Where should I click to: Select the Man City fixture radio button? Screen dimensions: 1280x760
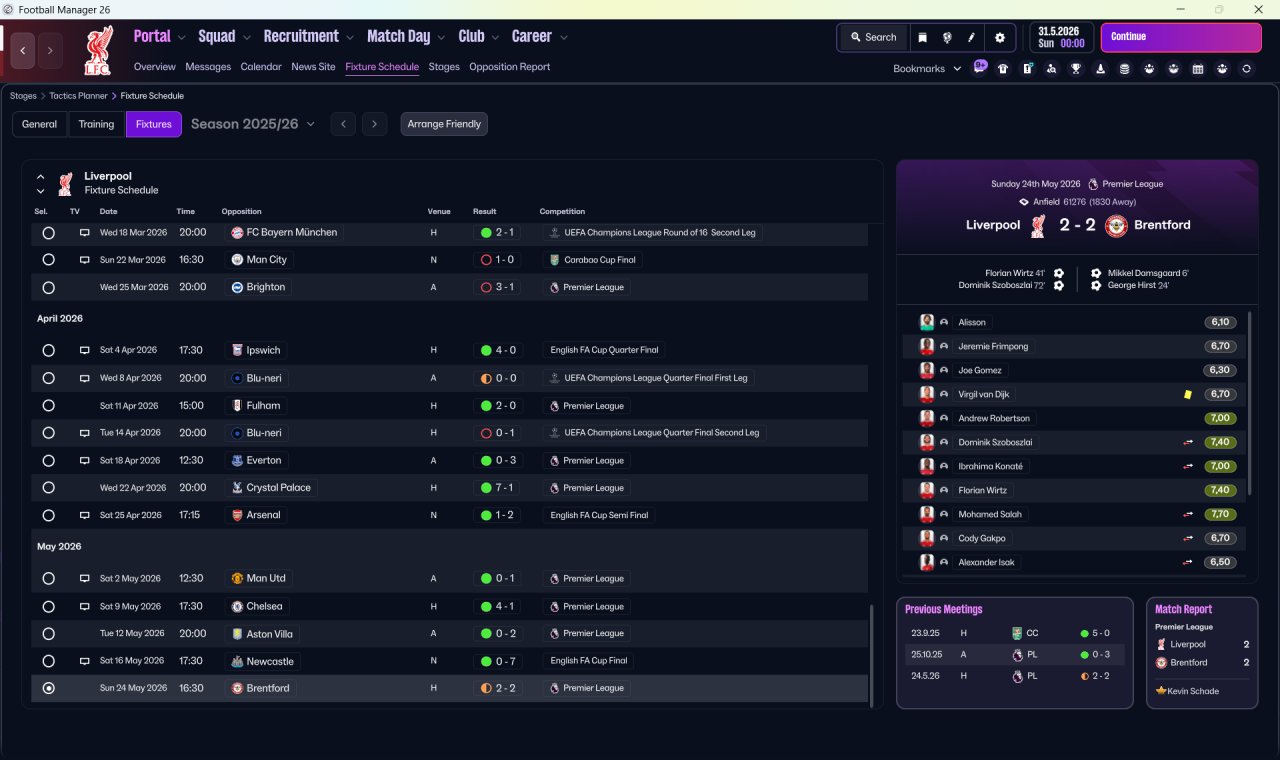[x=48, y=260]
